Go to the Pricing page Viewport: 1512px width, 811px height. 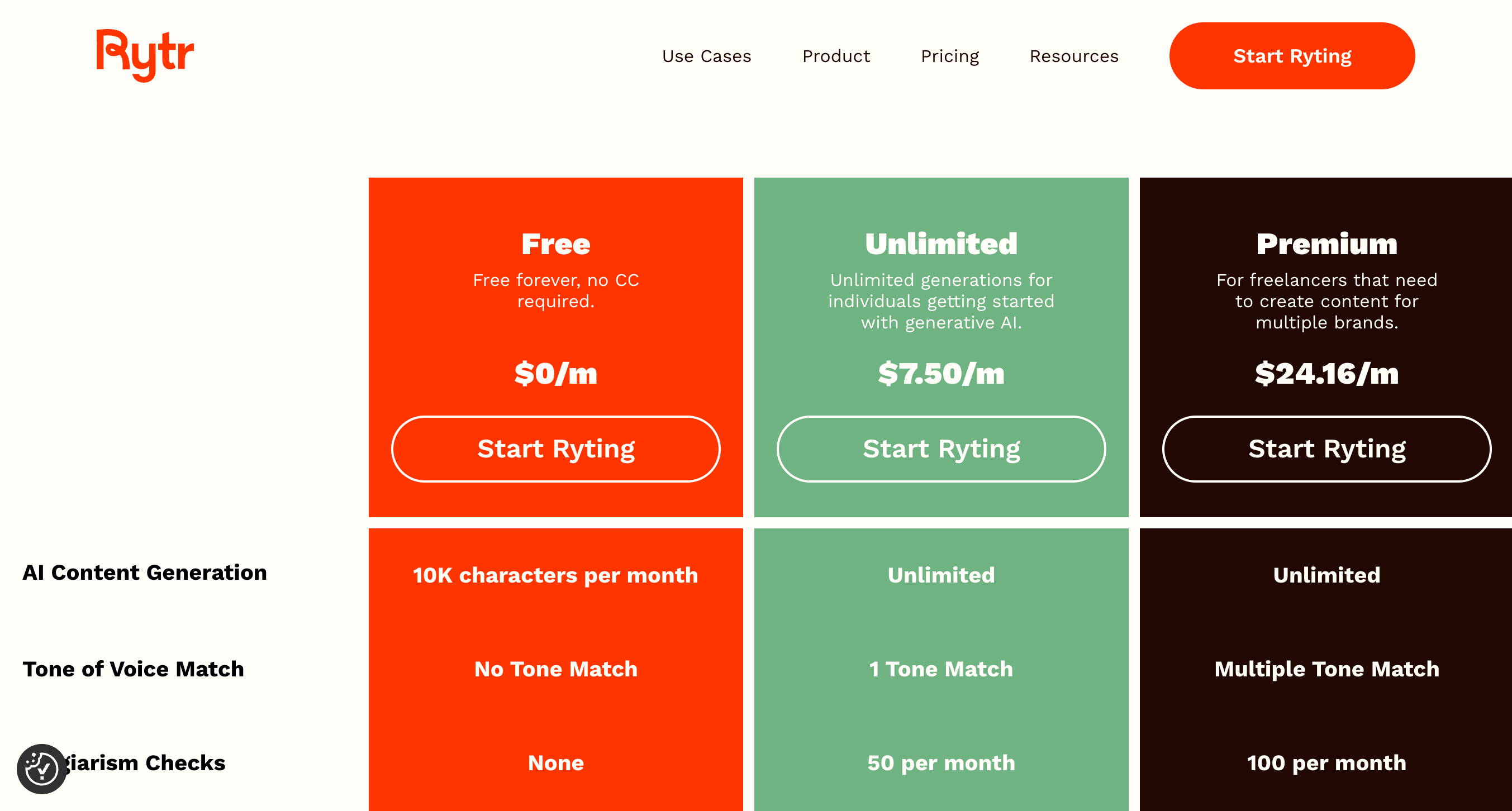(x=950, y=56)
